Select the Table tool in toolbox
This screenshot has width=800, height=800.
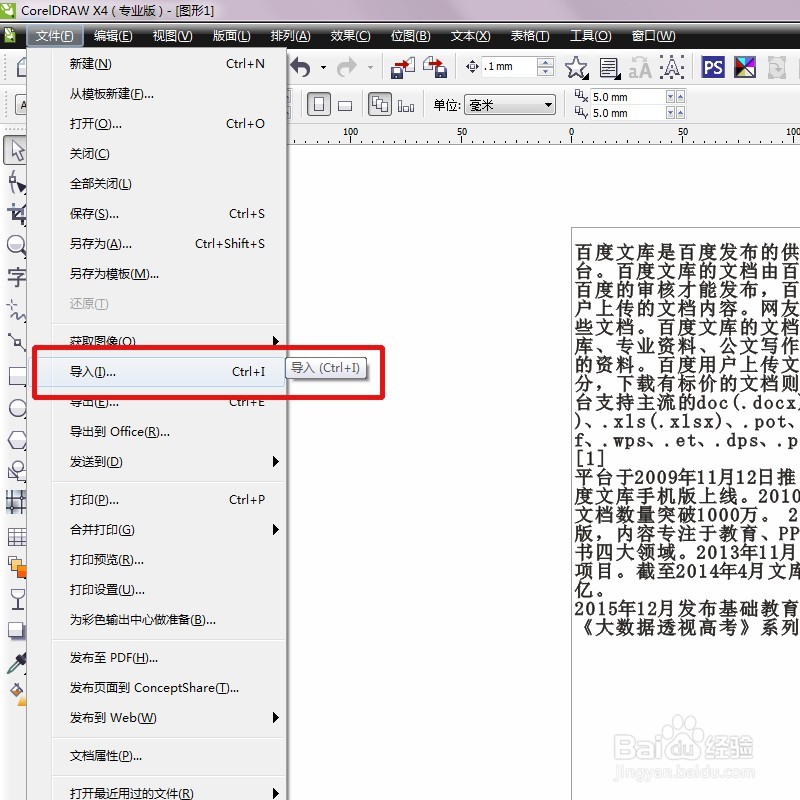click(x=16, y=537)
